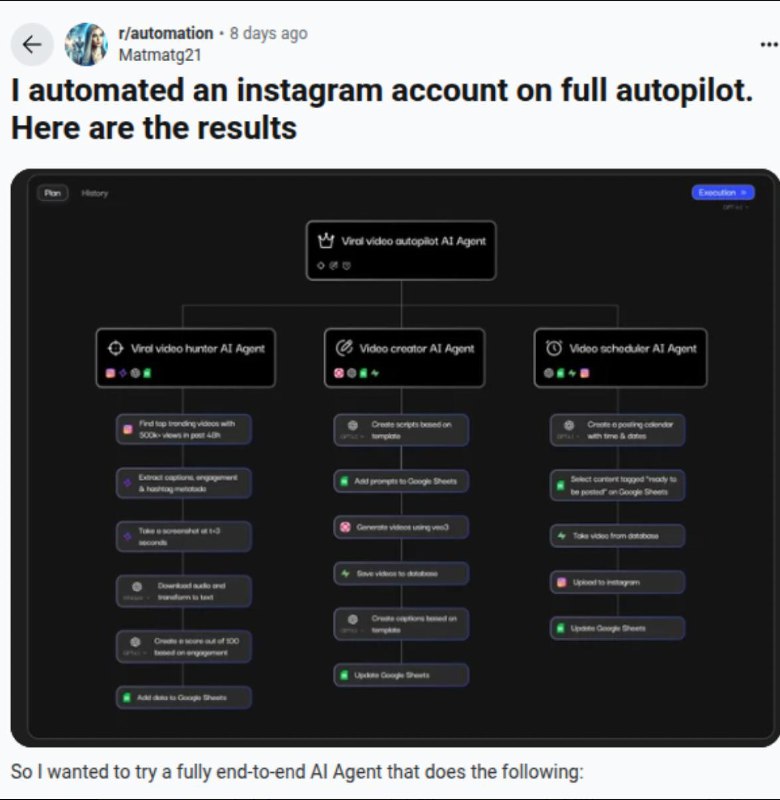
Task: Open Matmatg21's avatar picture
Action: coord(86,44)
